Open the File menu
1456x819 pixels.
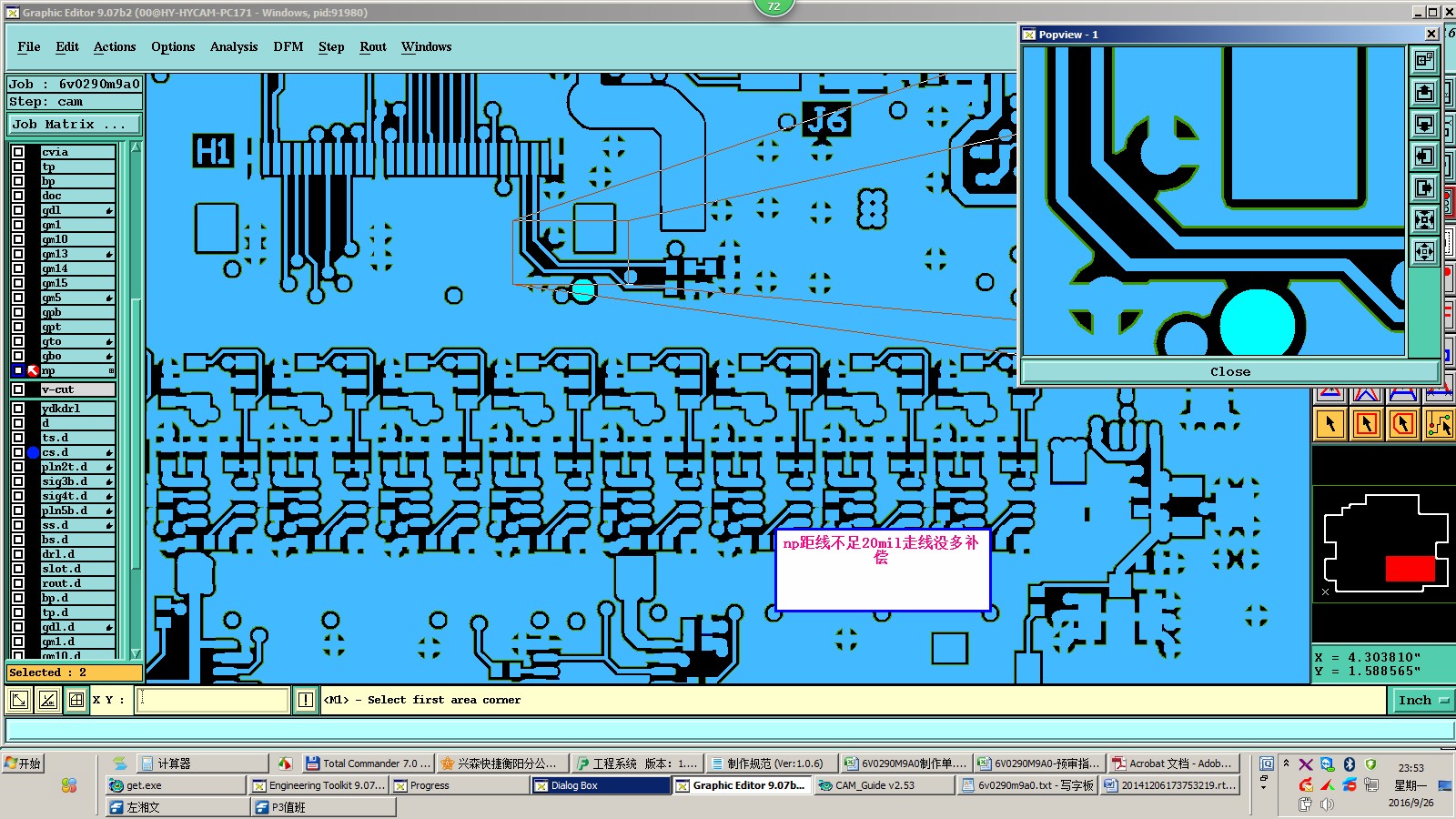coord(29,46)
